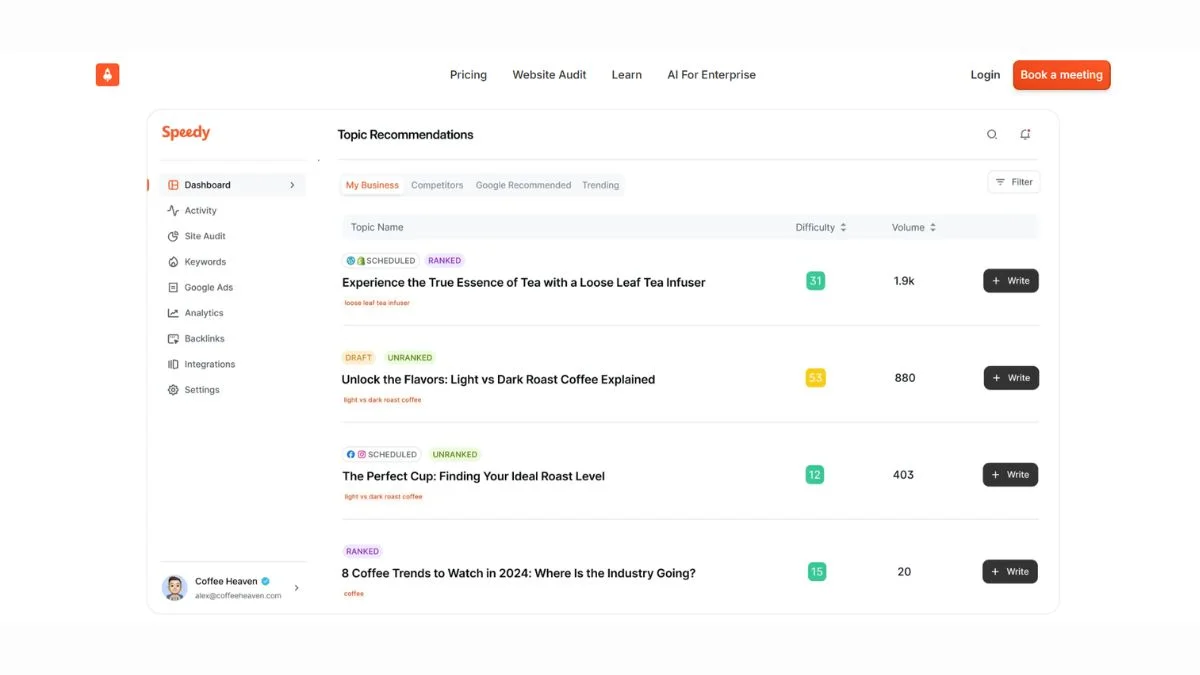The image size is (1200, 675).
Task: Select 'loose leaf tea infuser' keyword tag
Action: tap(377, 303)
